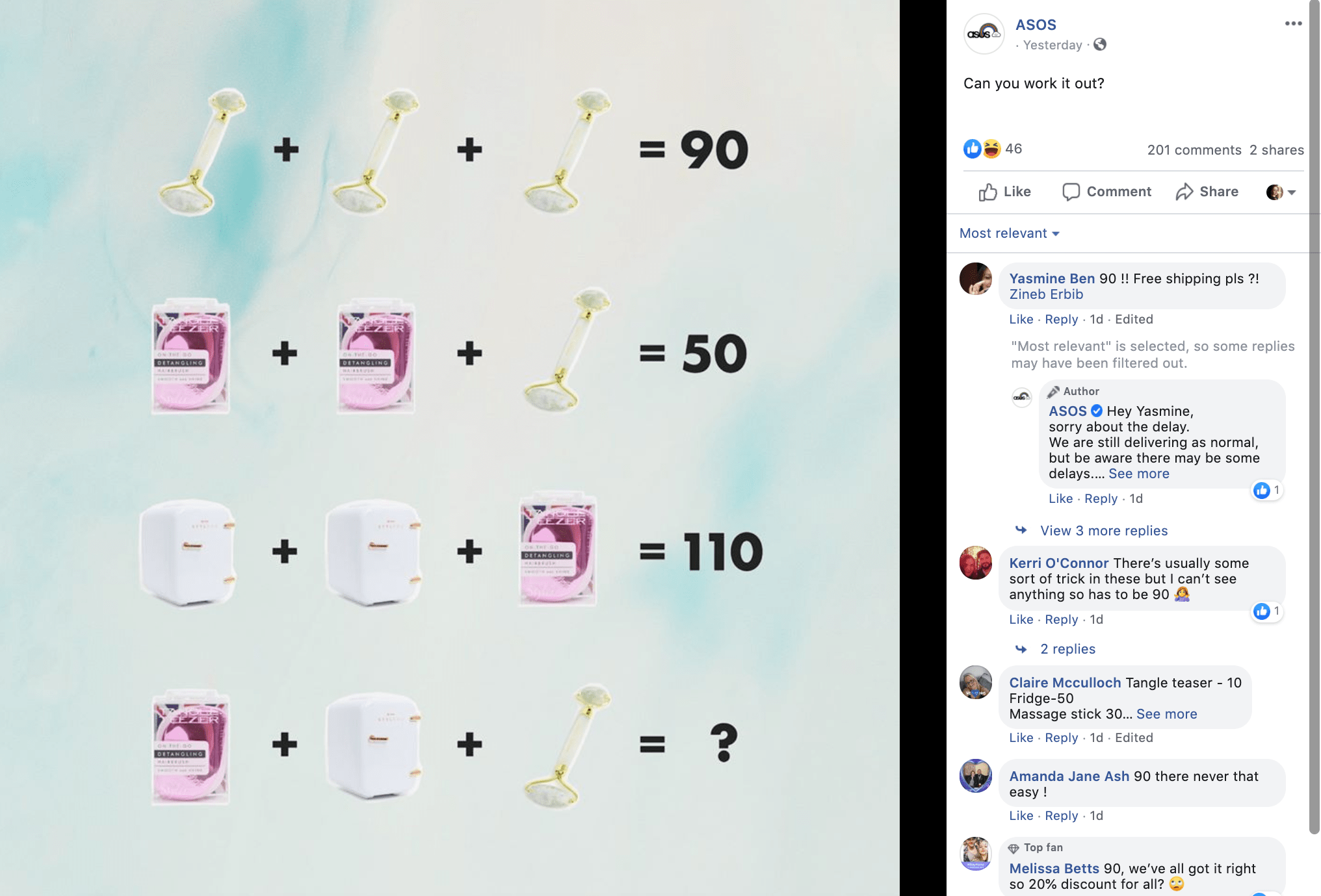The image size is (1321, 896).
Task: Open the 2 shares link
Action: (x=1277, y=150)
